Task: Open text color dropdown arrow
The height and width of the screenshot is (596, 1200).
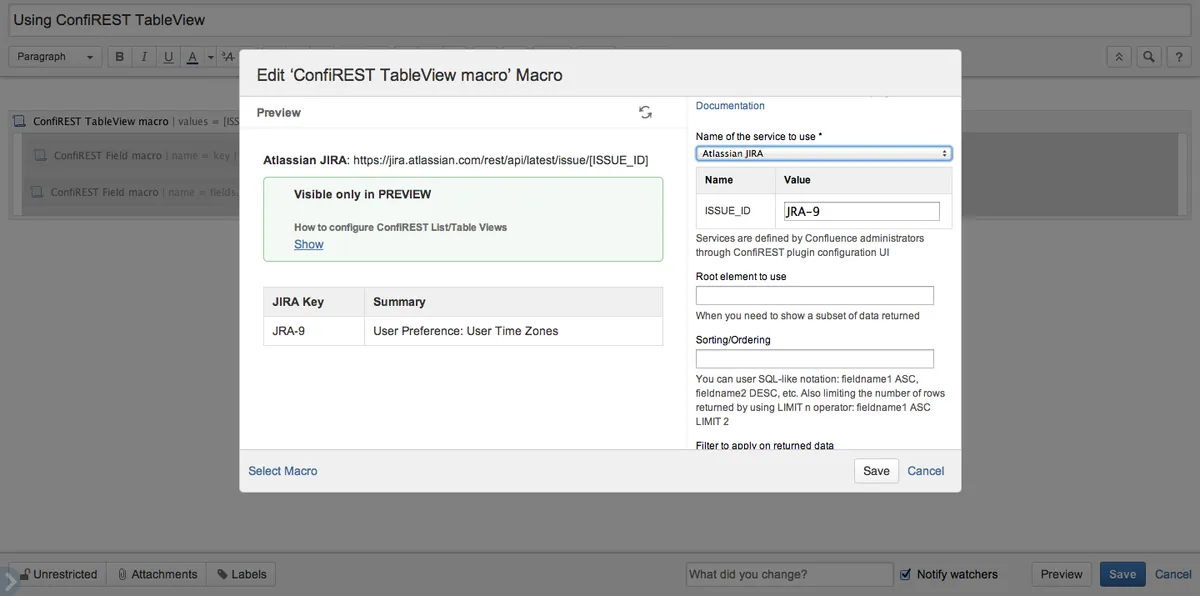Action: 210,57
